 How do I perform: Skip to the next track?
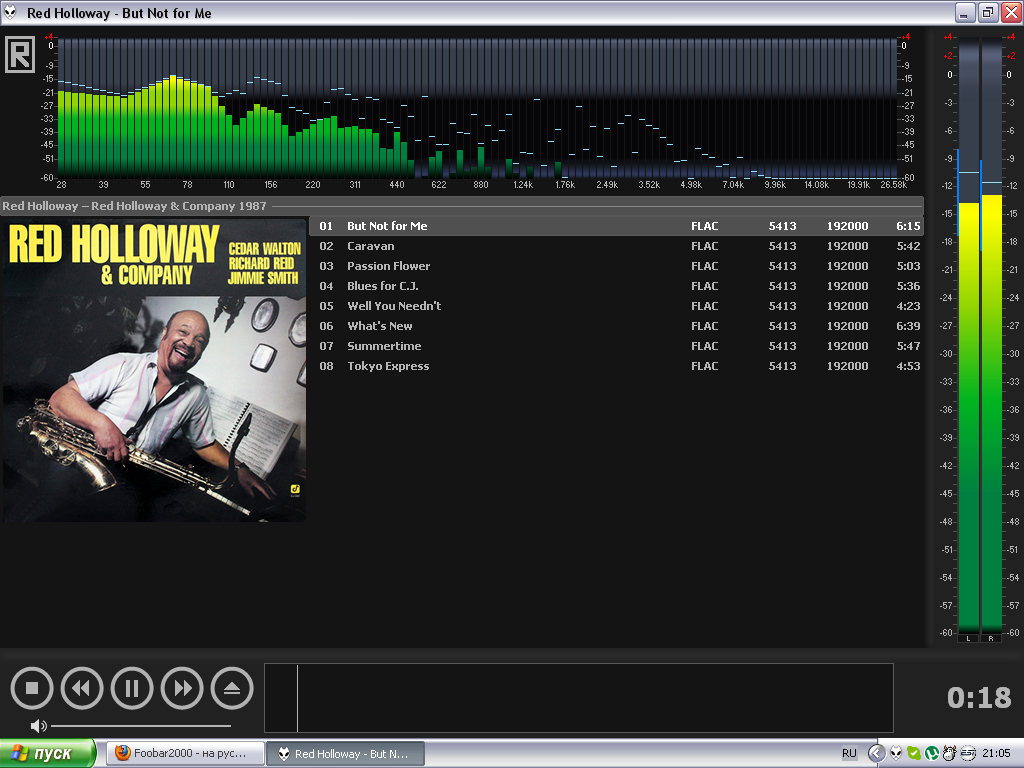click(x=182, y=688)
